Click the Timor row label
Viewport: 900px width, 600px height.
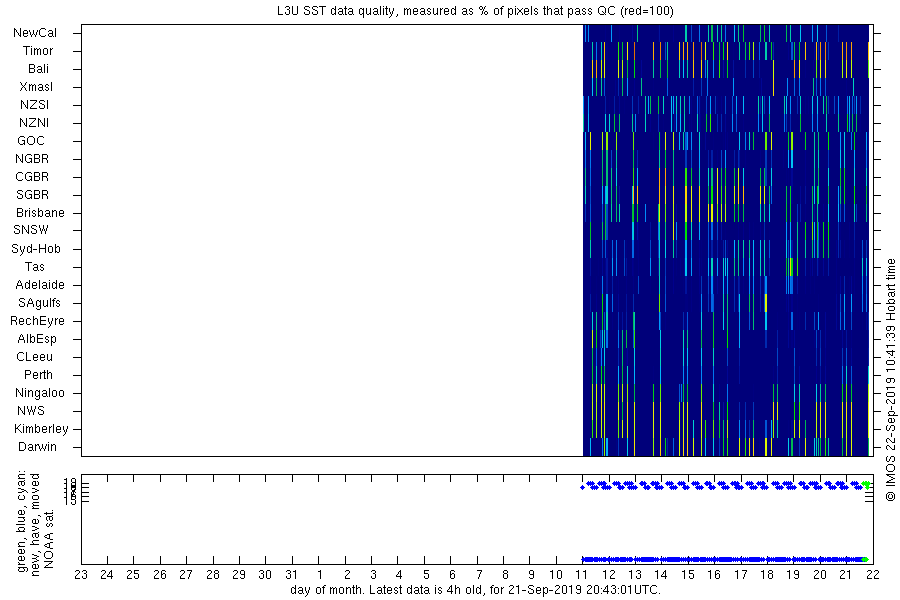point(38,51)
